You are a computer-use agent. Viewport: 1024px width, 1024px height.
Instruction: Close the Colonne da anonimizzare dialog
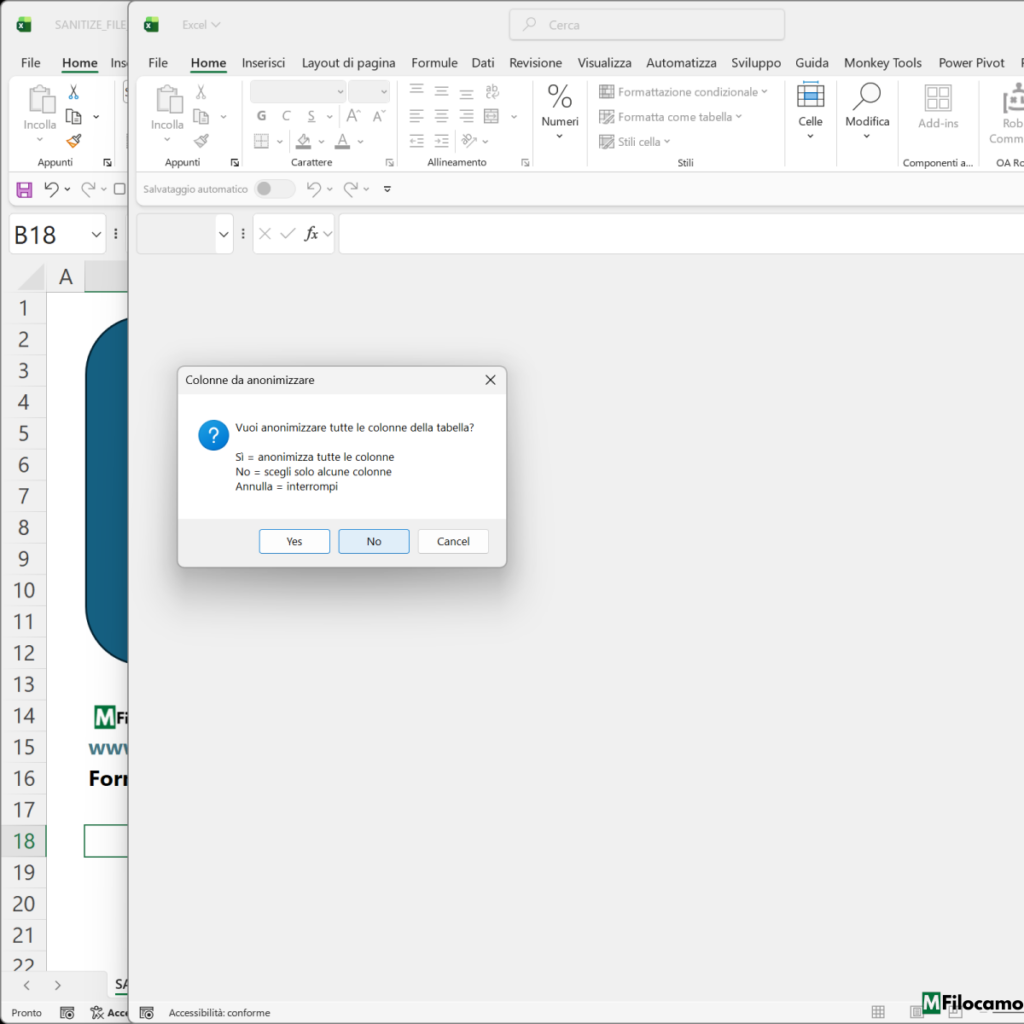(490, 380)
